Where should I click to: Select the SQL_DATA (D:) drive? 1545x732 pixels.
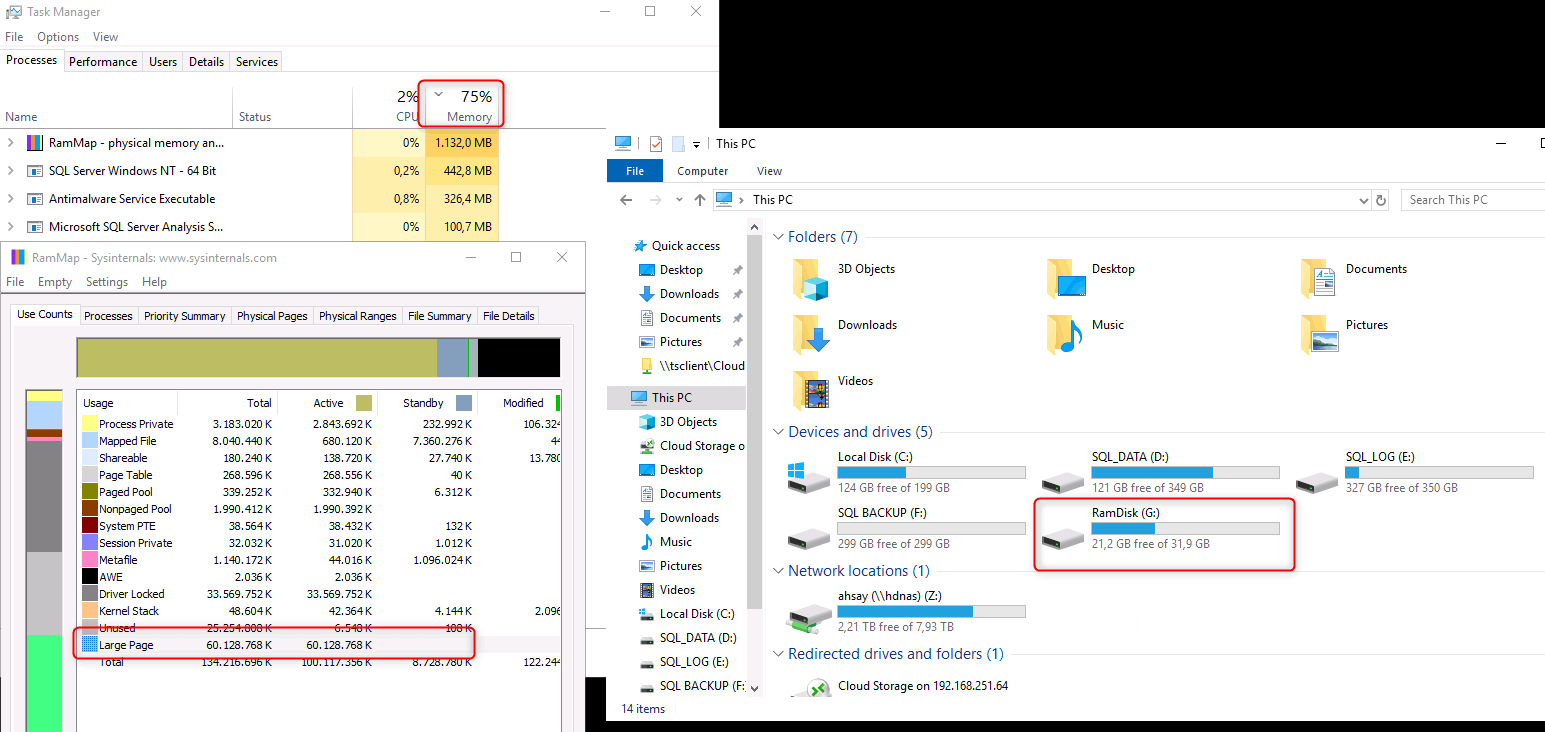pos(1160,472)
